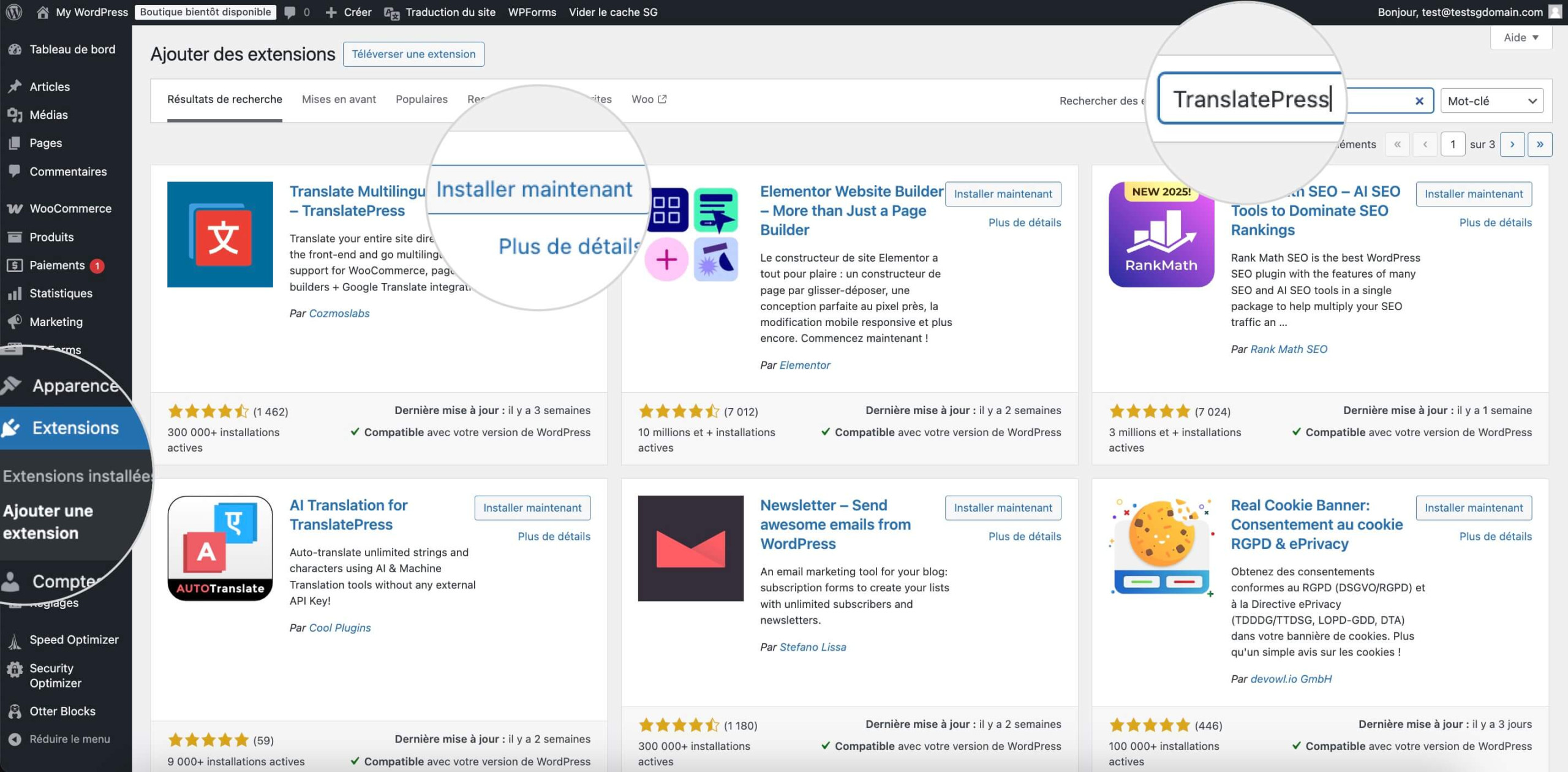Open WPForms in admin bar
This screenshot has height=772, width=1568.
click(x=532, y=12)
